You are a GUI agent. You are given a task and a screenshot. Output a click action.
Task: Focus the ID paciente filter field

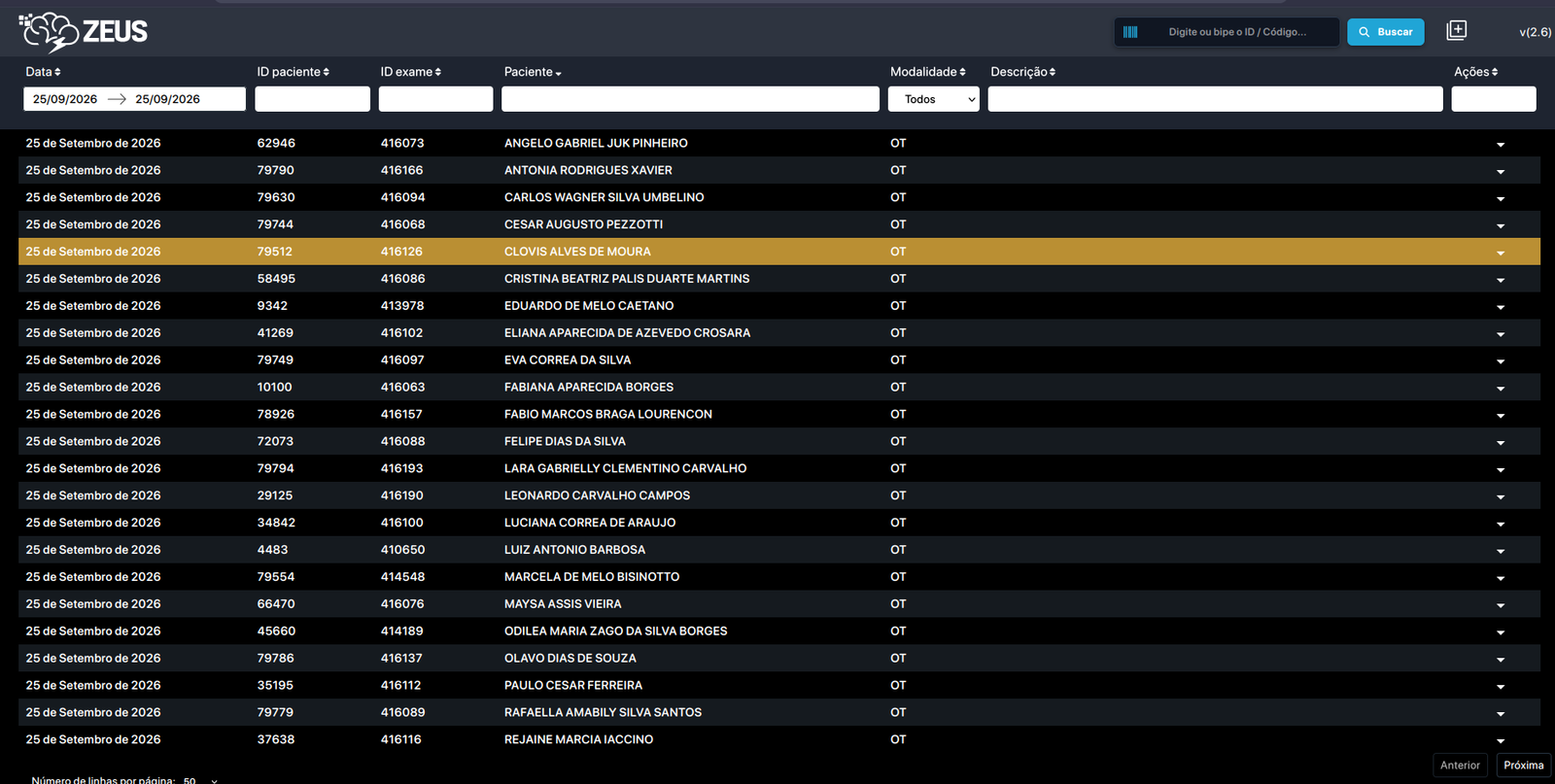pyautogui.click(x=312, y=99)
